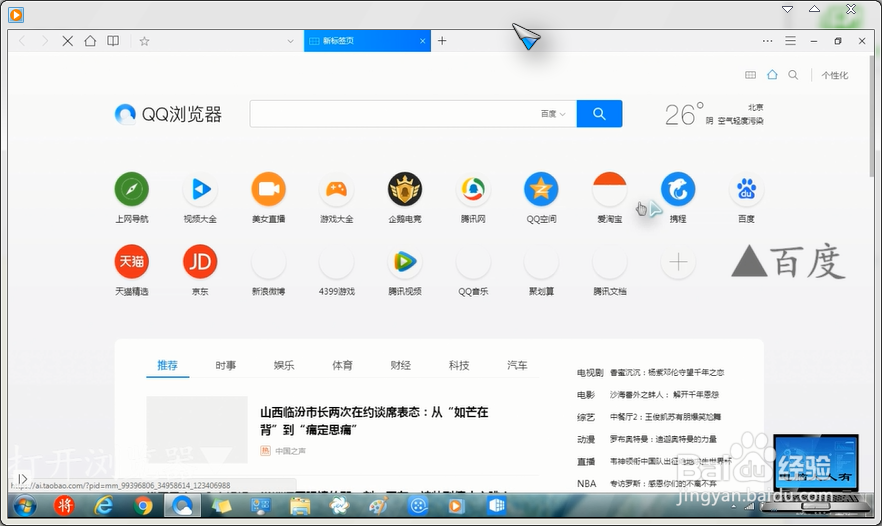Select the home view icon near 个性化
The image size is (882, 526).
click(772, 75)
